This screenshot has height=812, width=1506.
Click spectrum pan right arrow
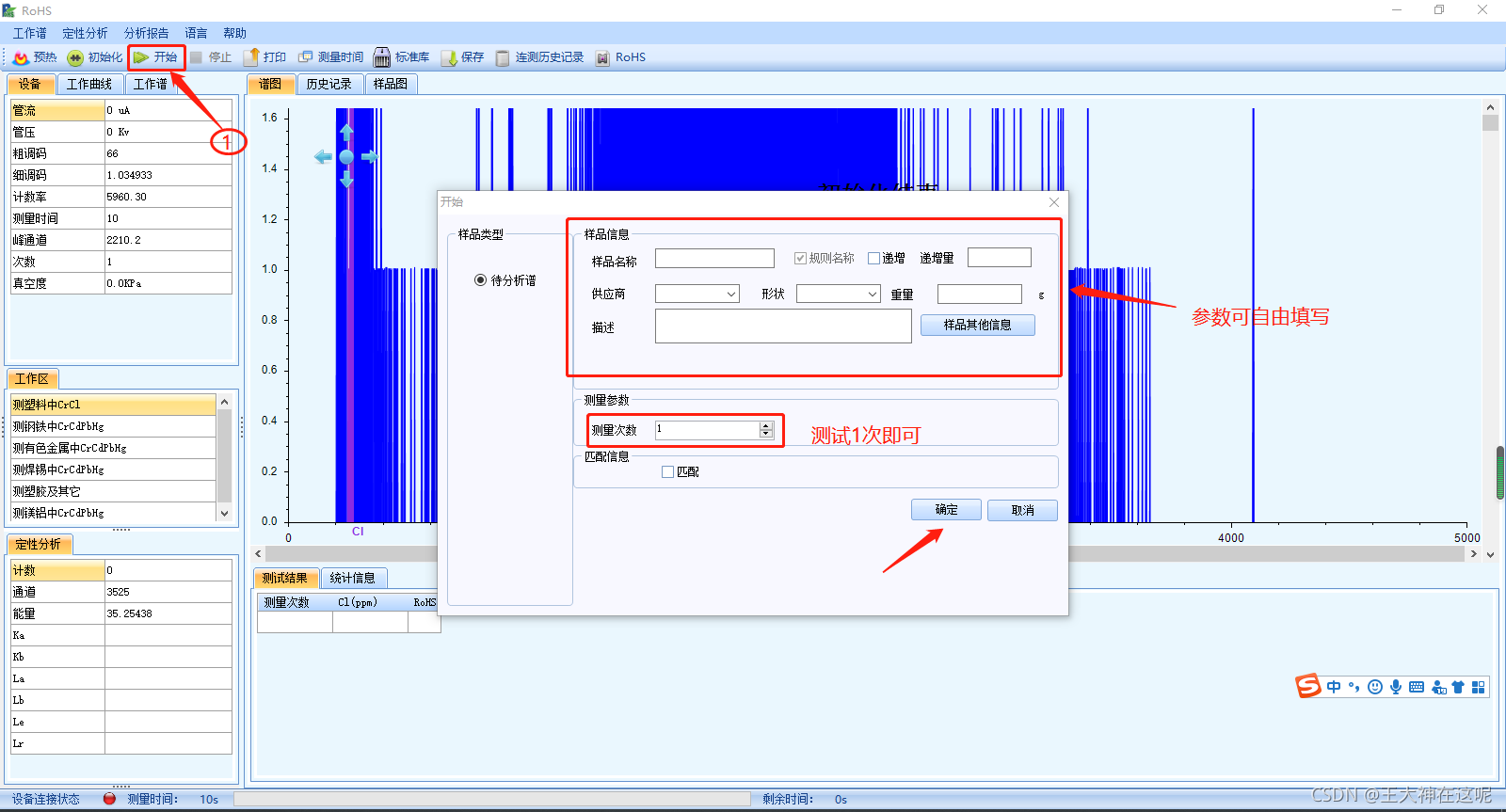coord(369,157)
